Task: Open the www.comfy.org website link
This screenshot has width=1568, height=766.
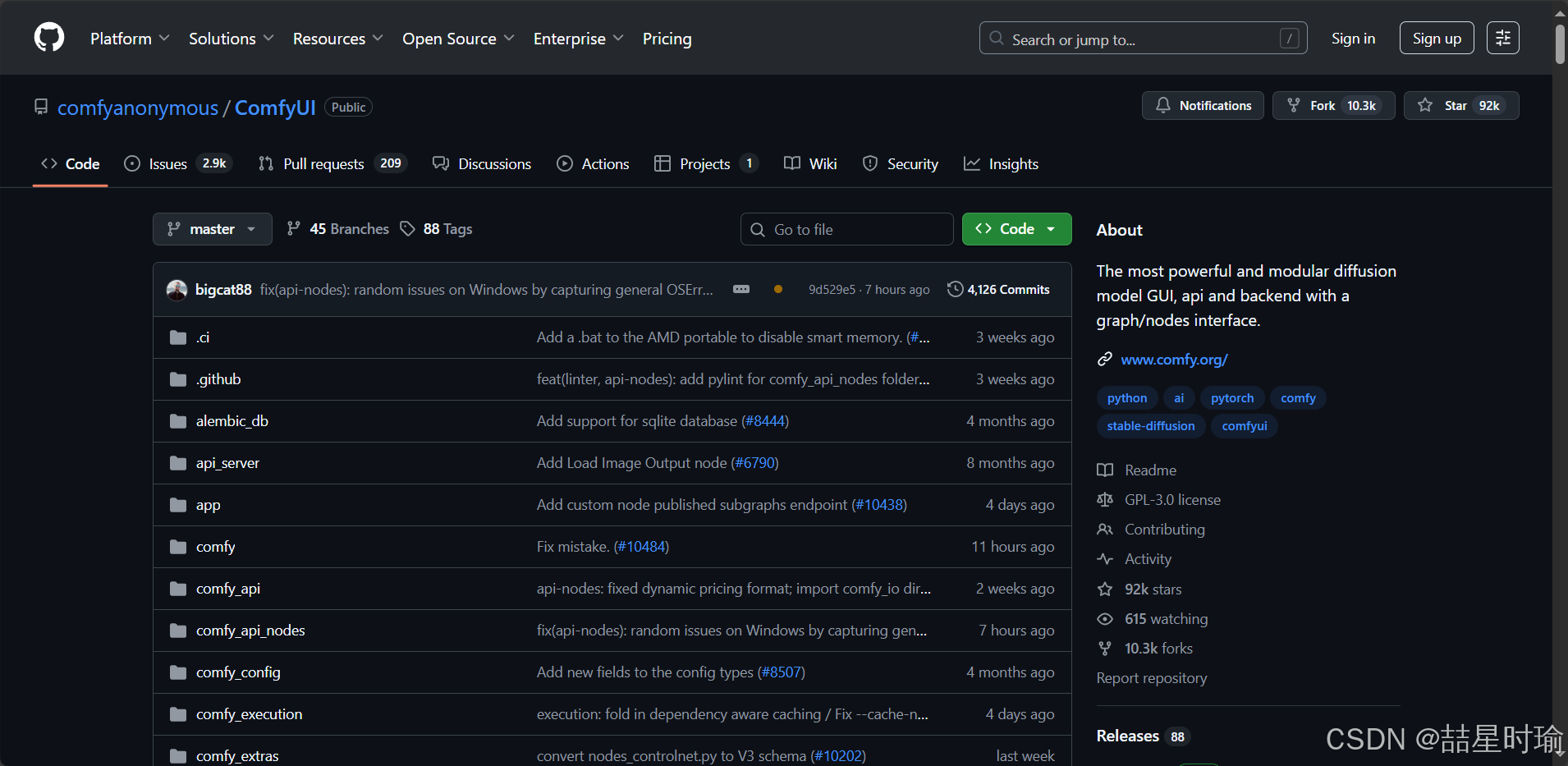Action: (1174, 360)
